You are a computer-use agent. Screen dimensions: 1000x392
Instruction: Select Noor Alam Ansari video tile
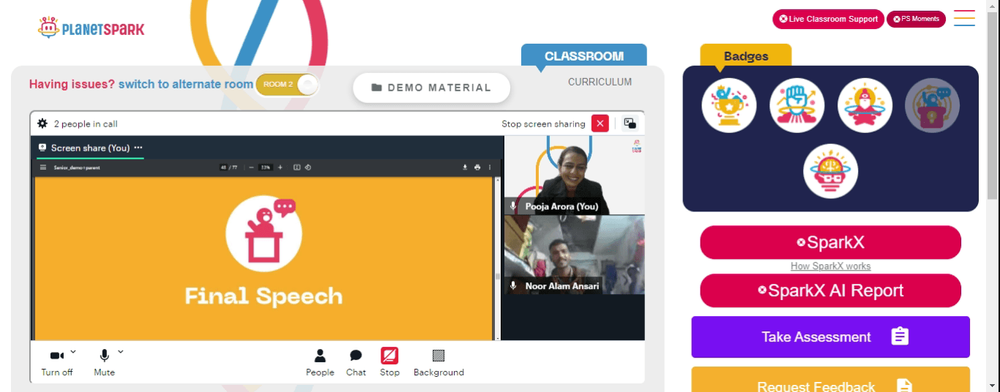[574, 254]
